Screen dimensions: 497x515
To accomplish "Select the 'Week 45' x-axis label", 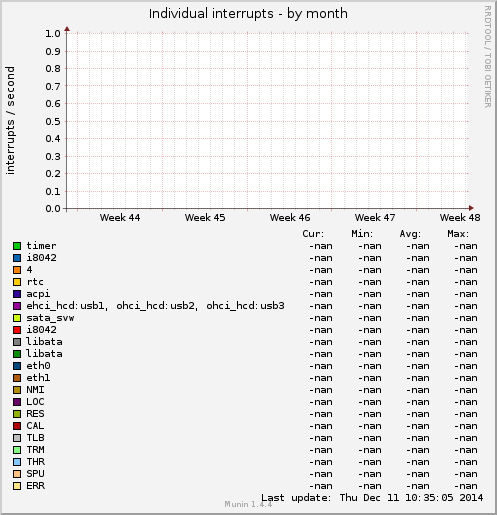I will (x=205, y=218).
